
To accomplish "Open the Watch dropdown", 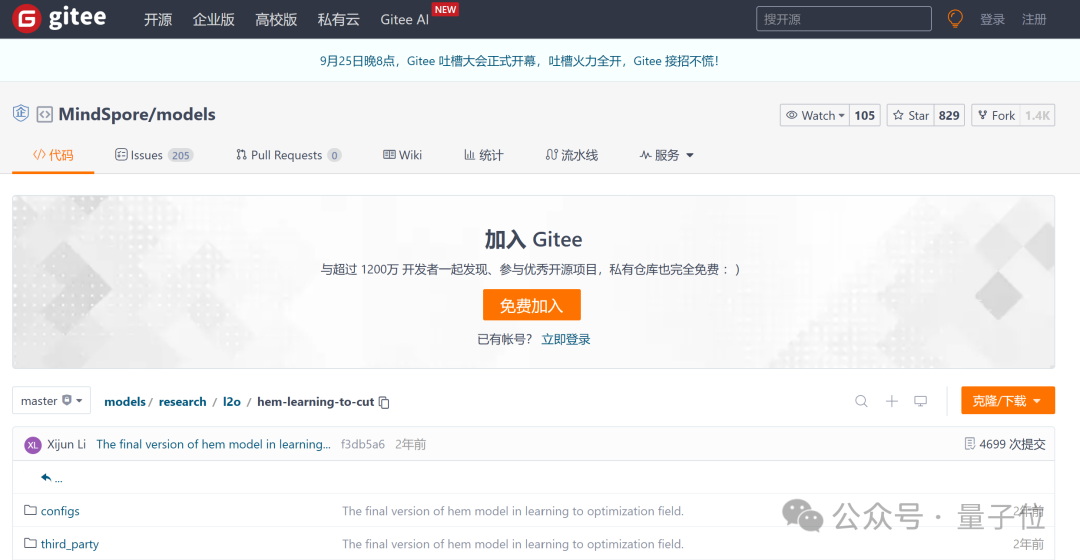I will [815, 115].
